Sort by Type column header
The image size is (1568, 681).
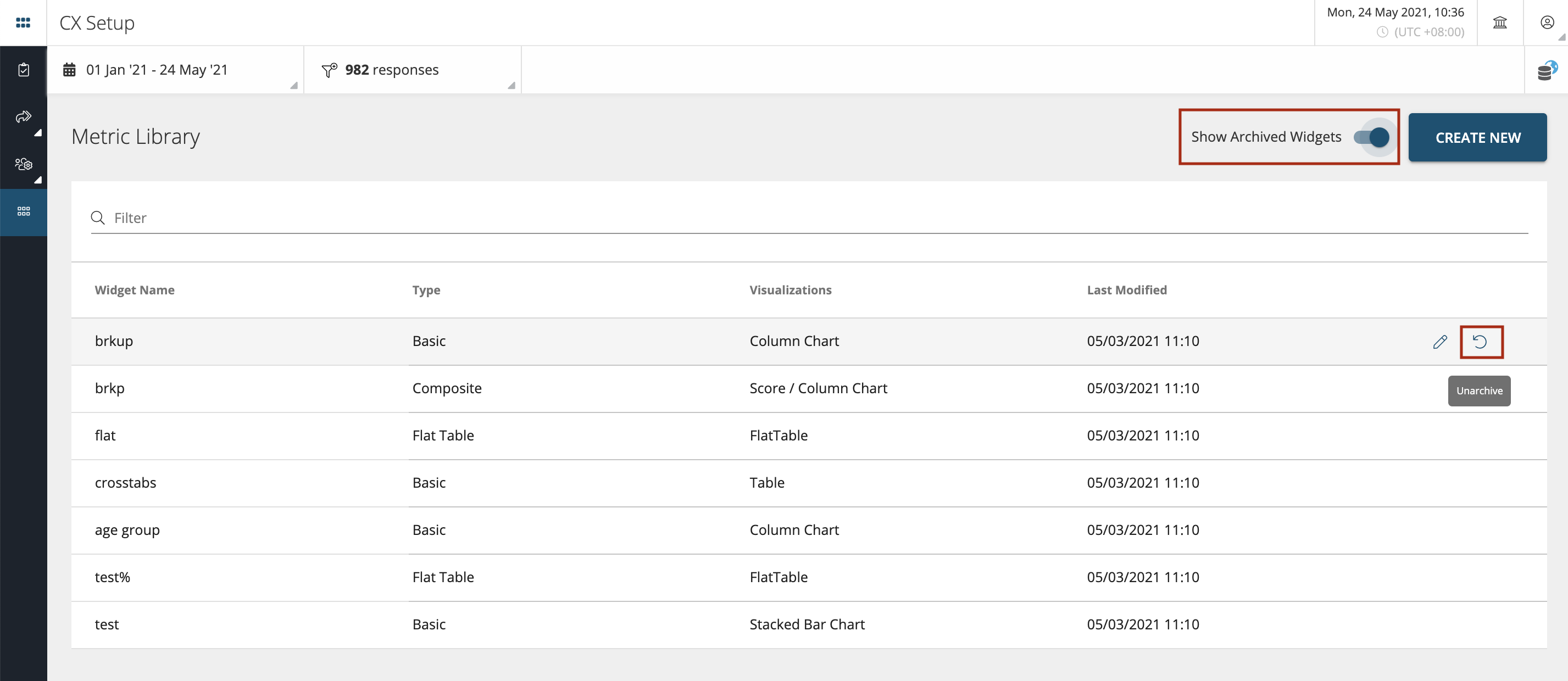pos(426,291)
